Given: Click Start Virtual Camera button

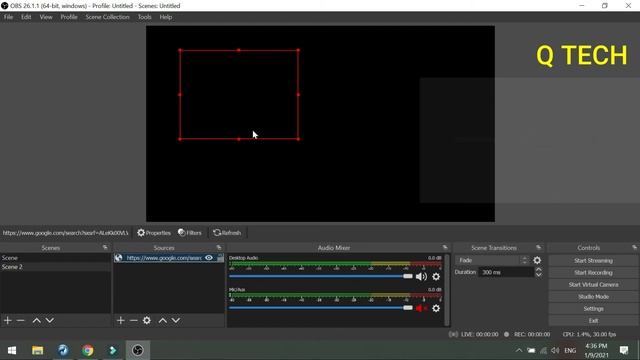Looking at the screenshot, I should (x=593, y=284).
